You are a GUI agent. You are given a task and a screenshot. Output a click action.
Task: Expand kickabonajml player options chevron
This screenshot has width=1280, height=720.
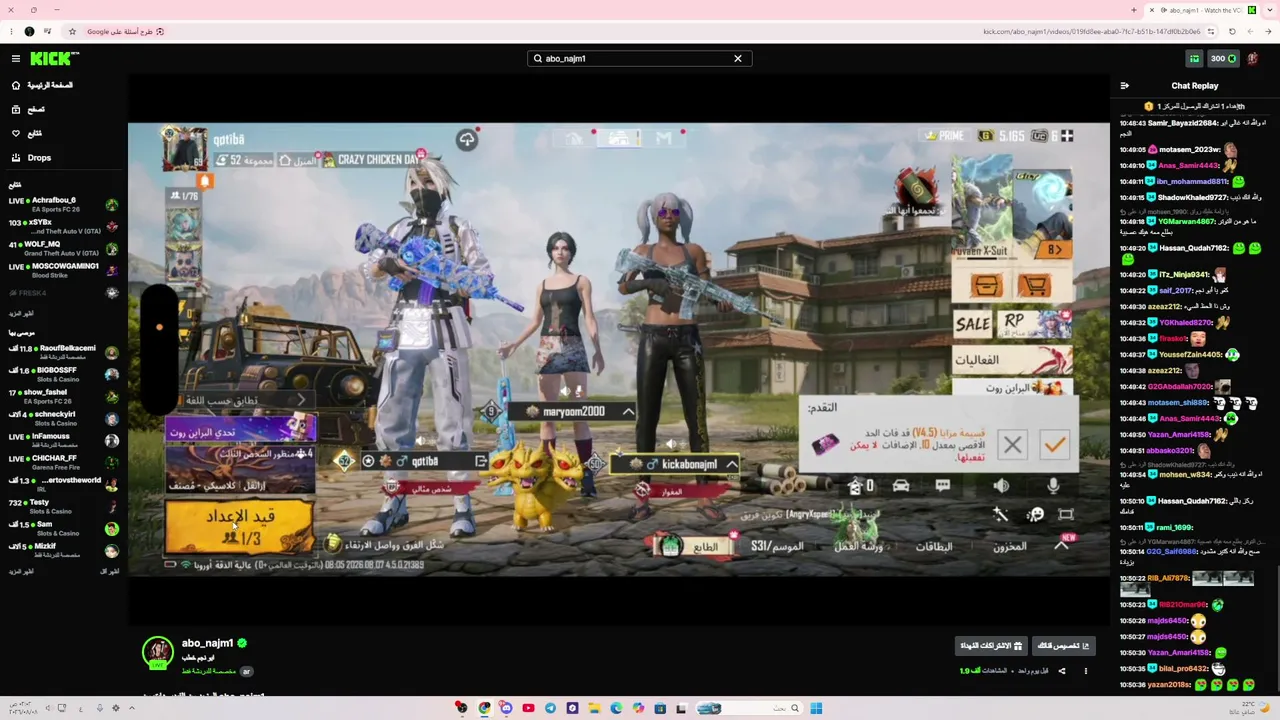point(732,464)
